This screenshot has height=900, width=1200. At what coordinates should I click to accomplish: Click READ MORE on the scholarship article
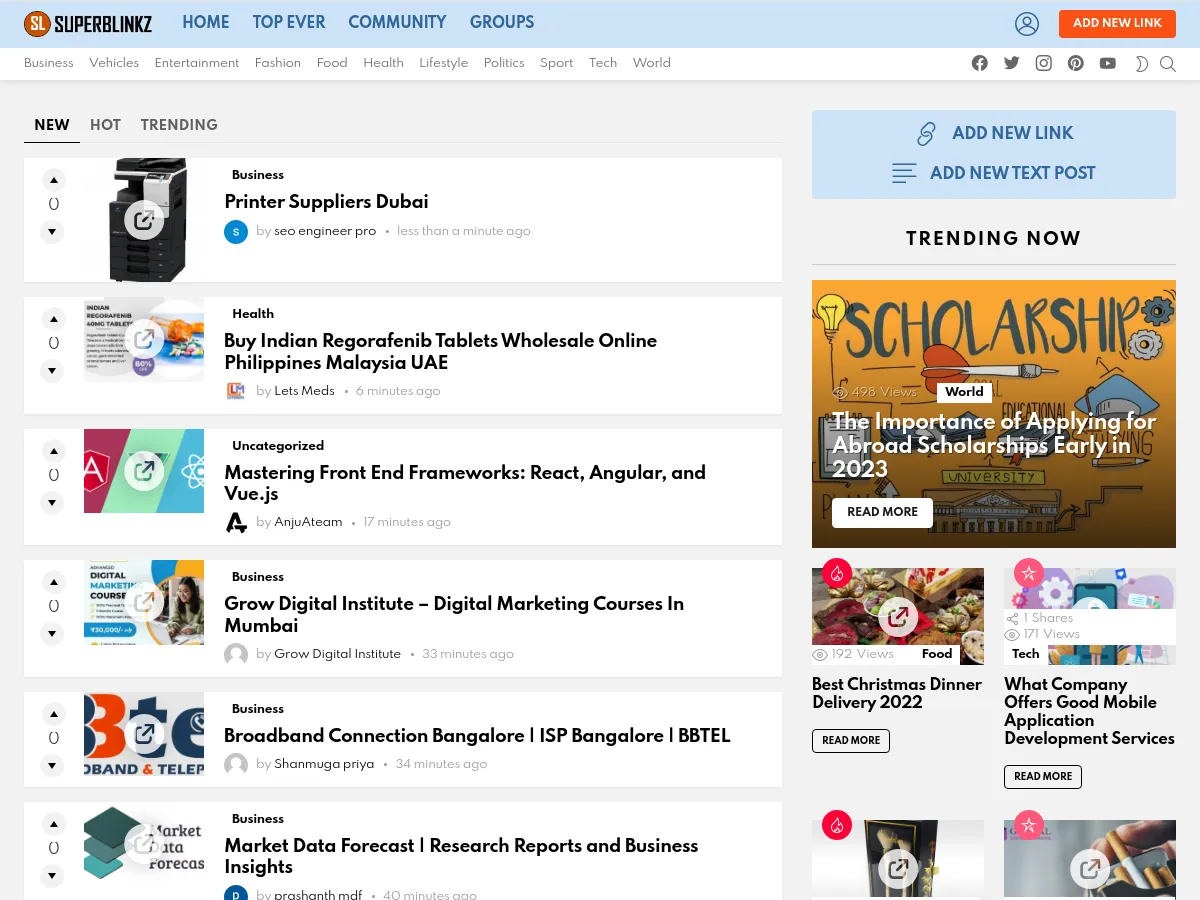point(882,512)
